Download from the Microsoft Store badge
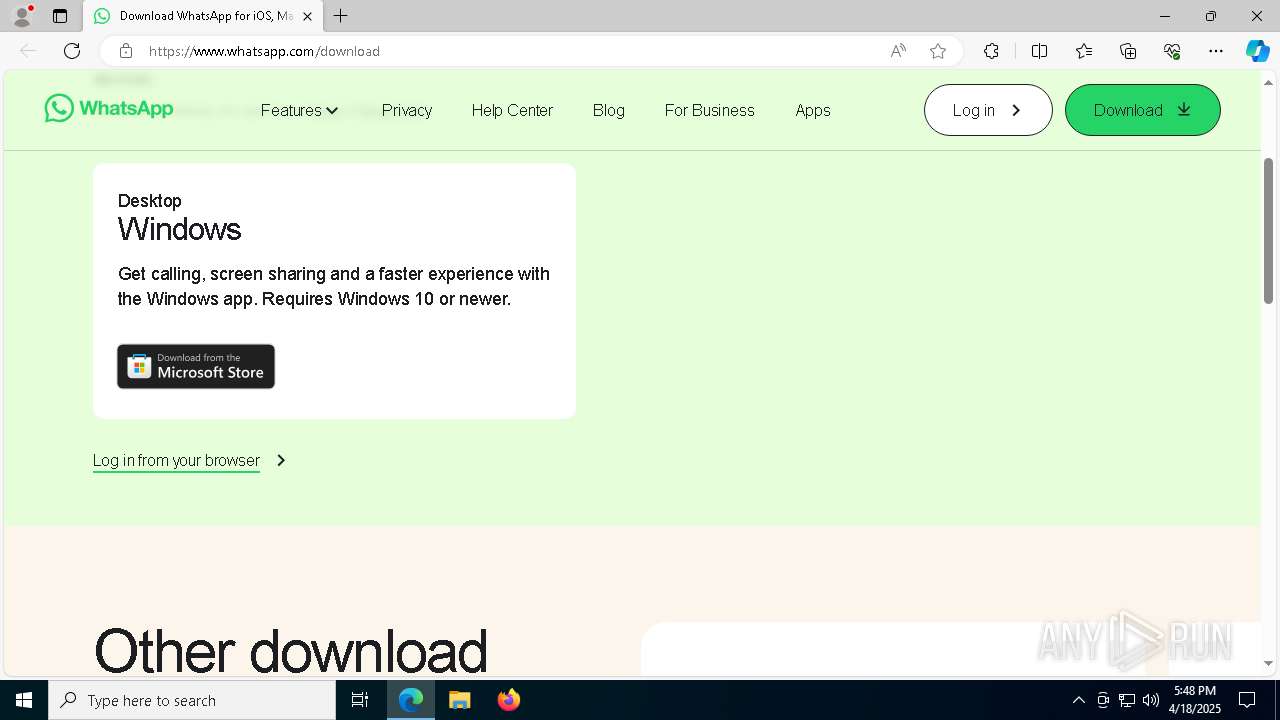The image size is (1280, 720). pyautogui.click(x=196, y=366)
